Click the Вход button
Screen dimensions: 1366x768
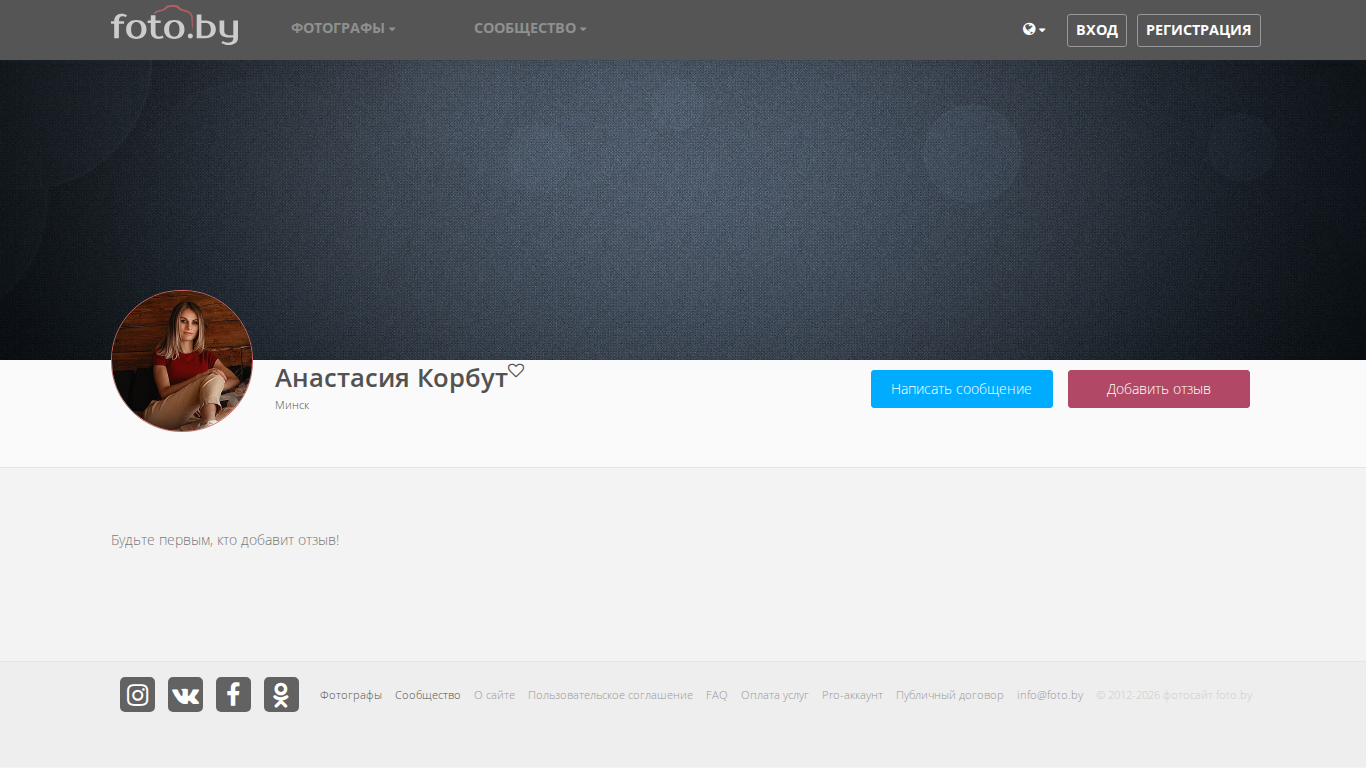click(x=1097, y=30)
